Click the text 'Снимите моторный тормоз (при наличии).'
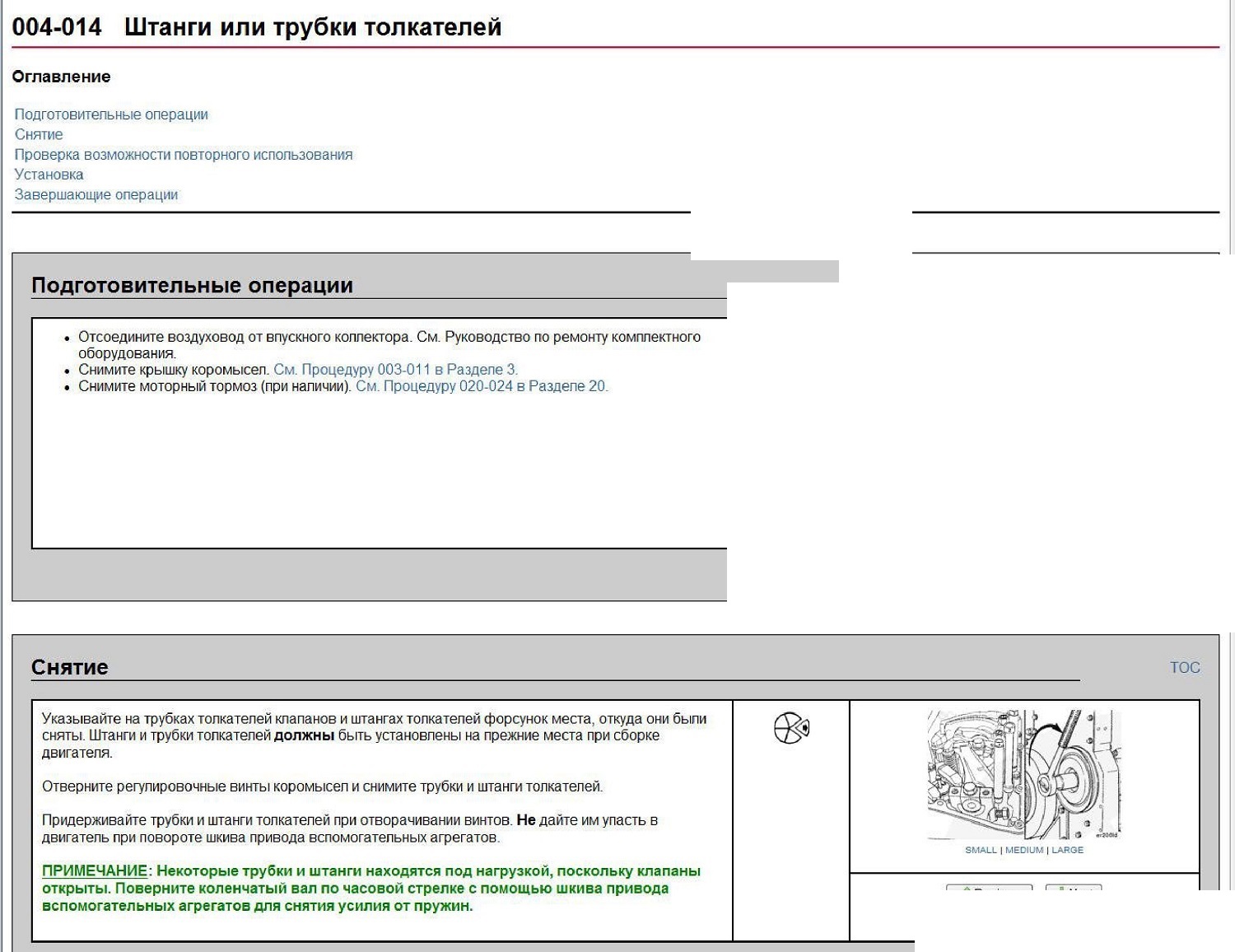This screenshot has height=952, width=1235. pos(215,386)
